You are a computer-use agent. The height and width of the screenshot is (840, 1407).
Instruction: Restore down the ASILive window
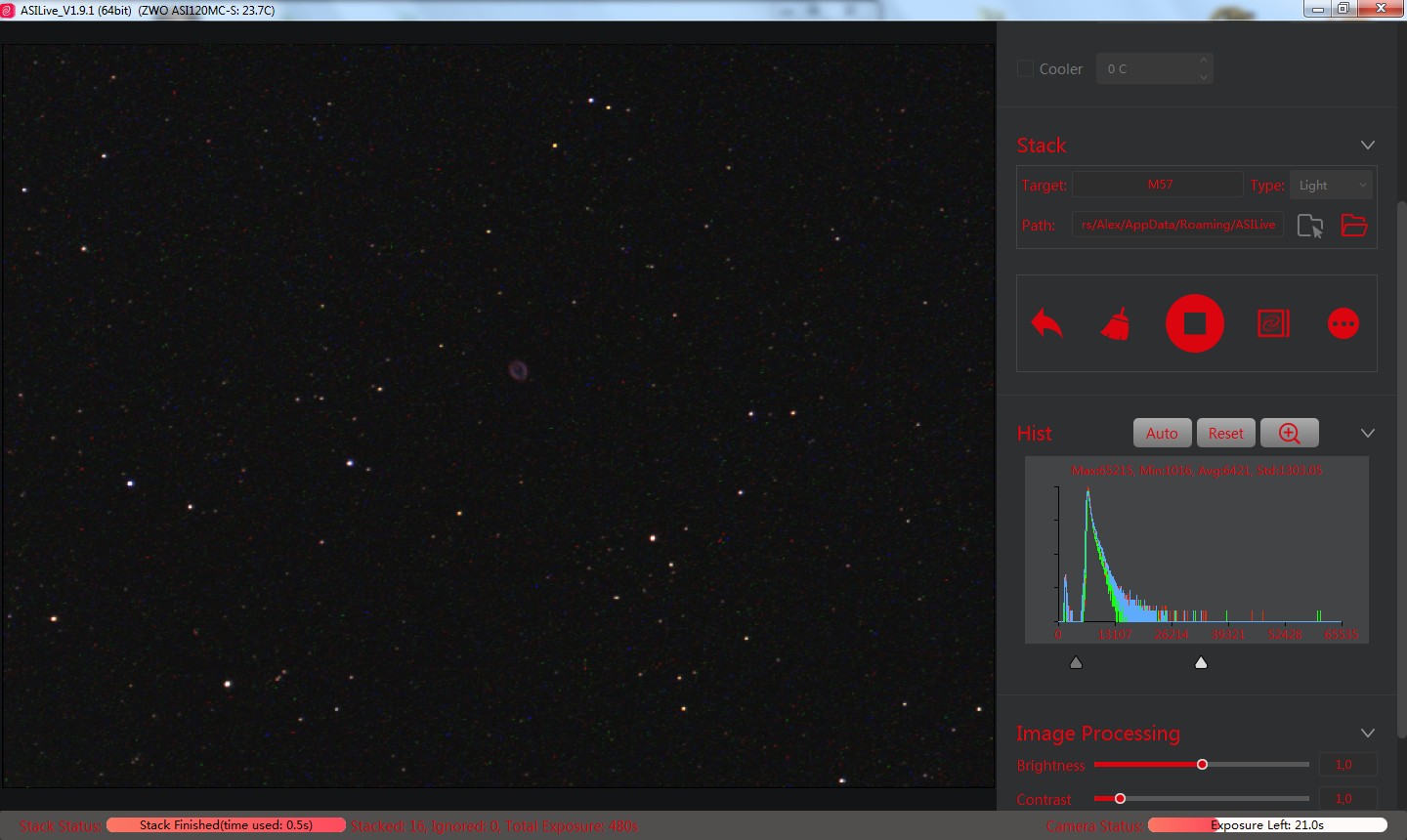pos(1343,9)
